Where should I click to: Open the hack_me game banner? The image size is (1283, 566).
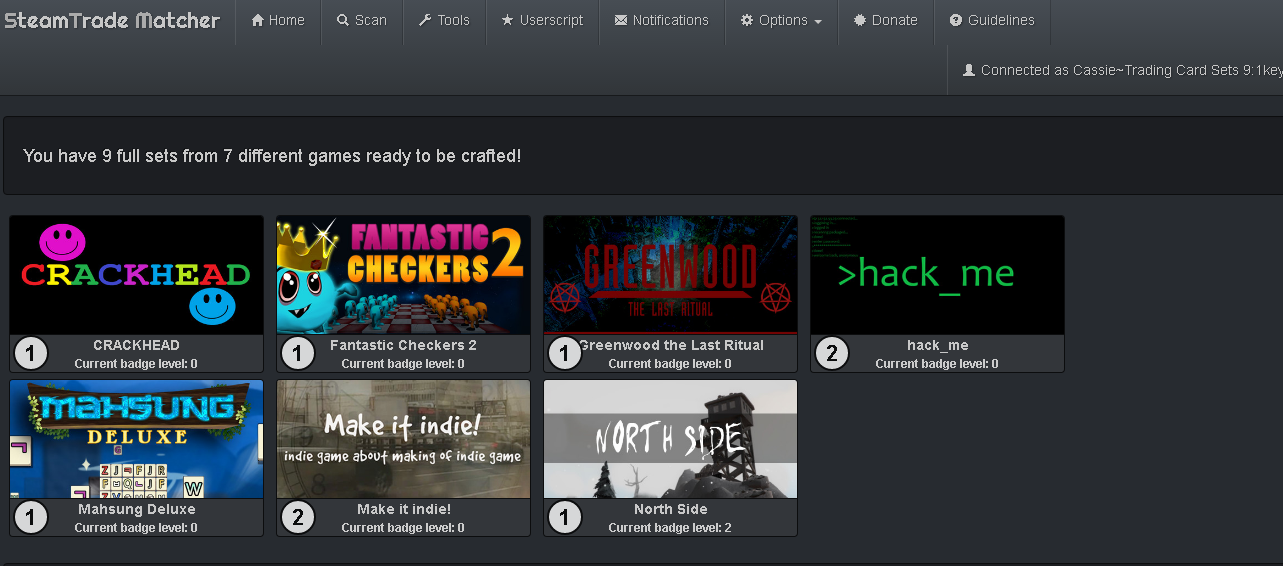[938, 275]
